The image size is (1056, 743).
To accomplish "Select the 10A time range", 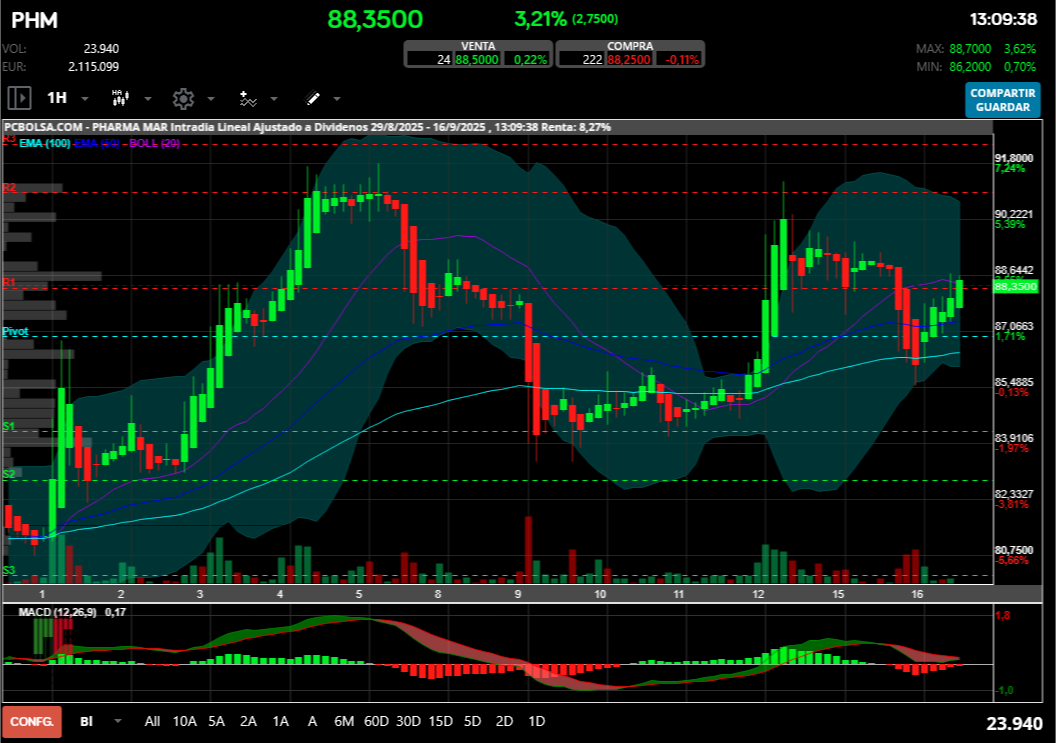I will [185, 721].
